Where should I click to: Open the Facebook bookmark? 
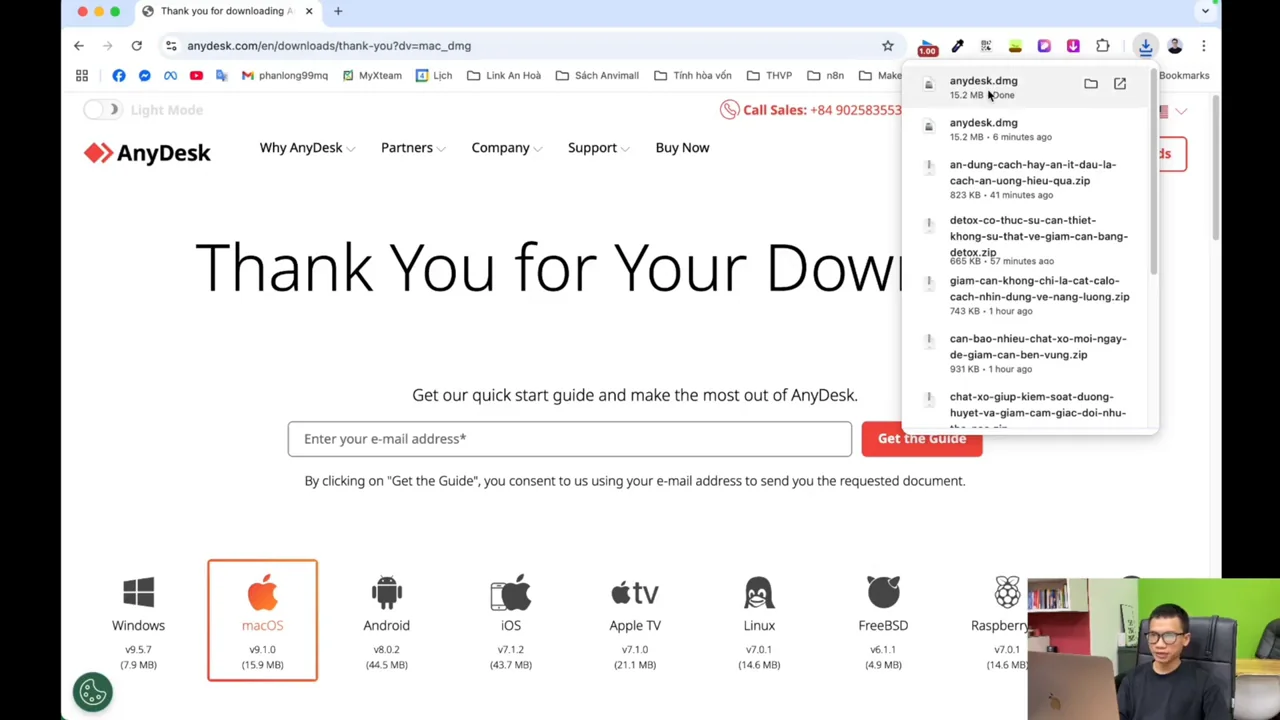coord(119,76)
